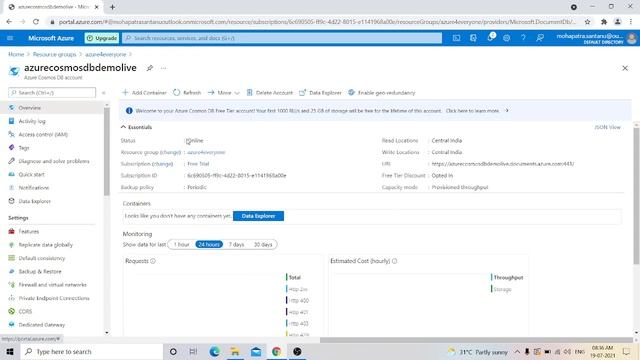Viewport: 640px width, 360px height.
Task: Go to Home breadcrumb
Action: point(16,54)
